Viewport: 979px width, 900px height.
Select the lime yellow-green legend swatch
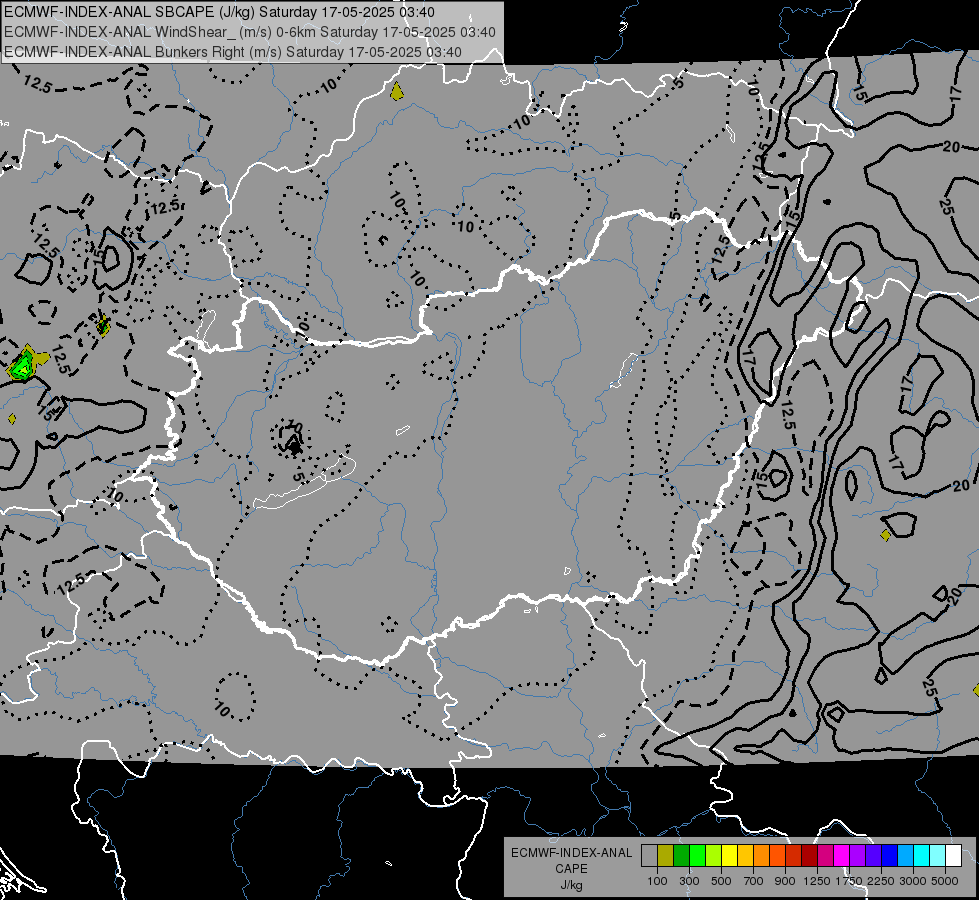point(714,855)
